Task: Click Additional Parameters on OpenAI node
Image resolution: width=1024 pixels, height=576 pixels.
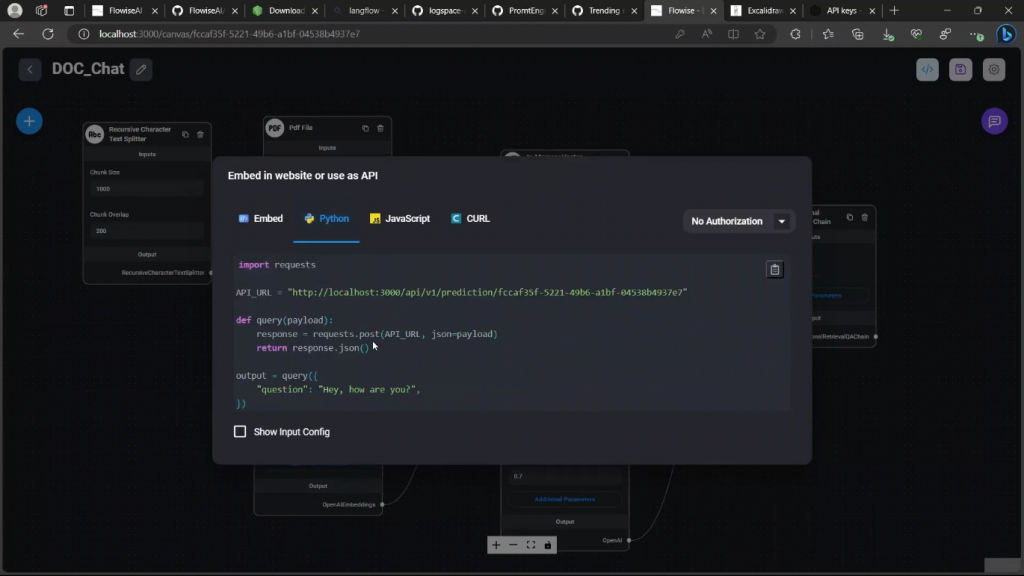Action: tap(565, 499)
